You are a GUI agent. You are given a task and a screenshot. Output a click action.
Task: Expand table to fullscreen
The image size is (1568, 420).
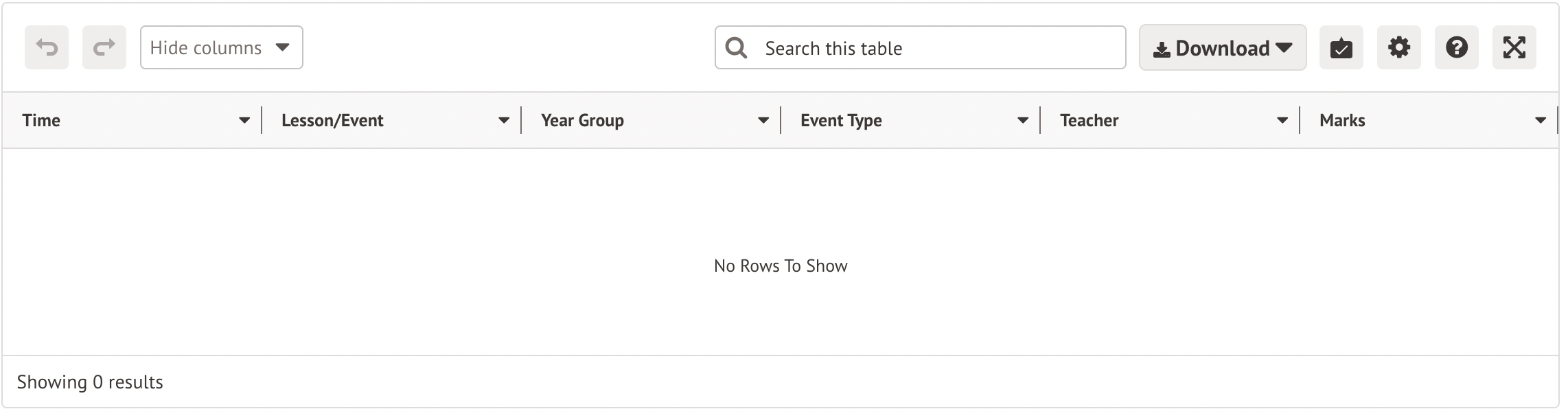1514,48
